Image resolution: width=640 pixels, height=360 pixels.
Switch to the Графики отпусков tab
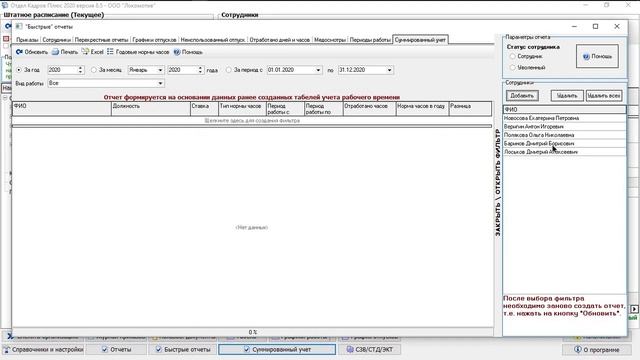(154, 40)
